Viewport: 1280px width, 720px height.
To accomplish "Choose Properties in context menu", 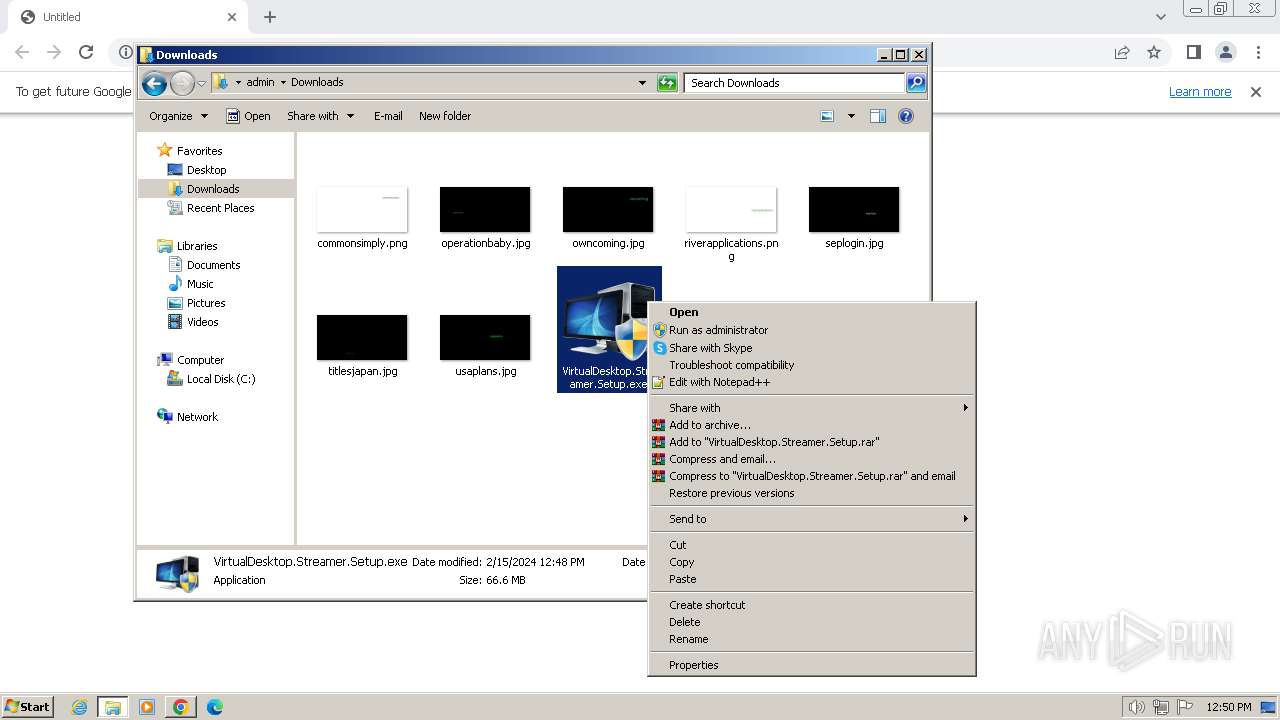I will click(812, 665).
